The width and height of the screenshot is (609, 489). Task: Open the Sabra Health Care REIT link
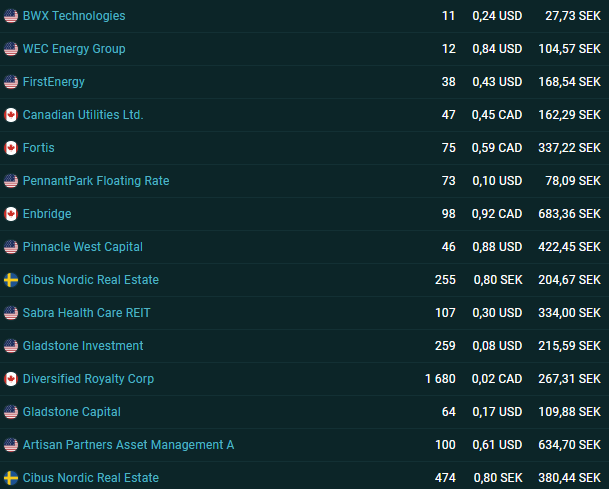point(86,313)
